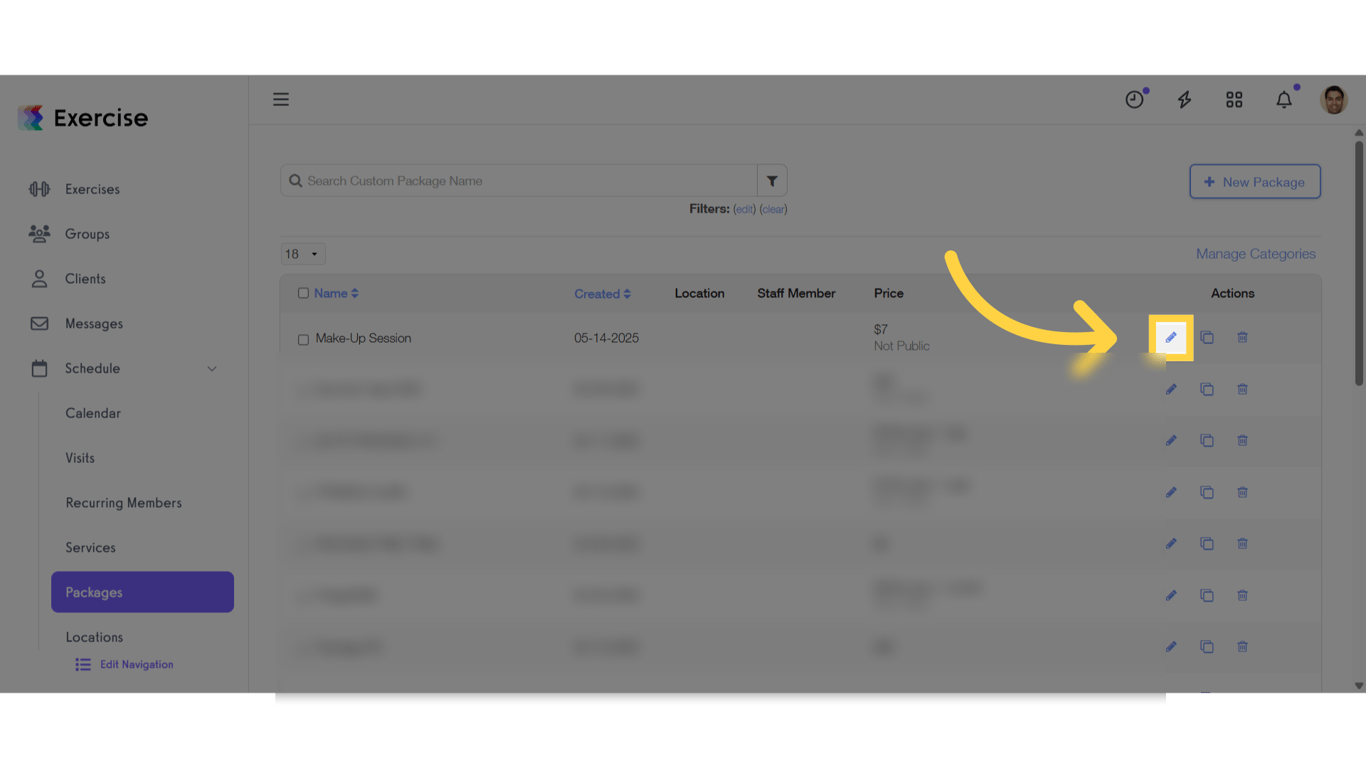
Task: Toggle the hamburger menu icon
Action: (281, 99)
